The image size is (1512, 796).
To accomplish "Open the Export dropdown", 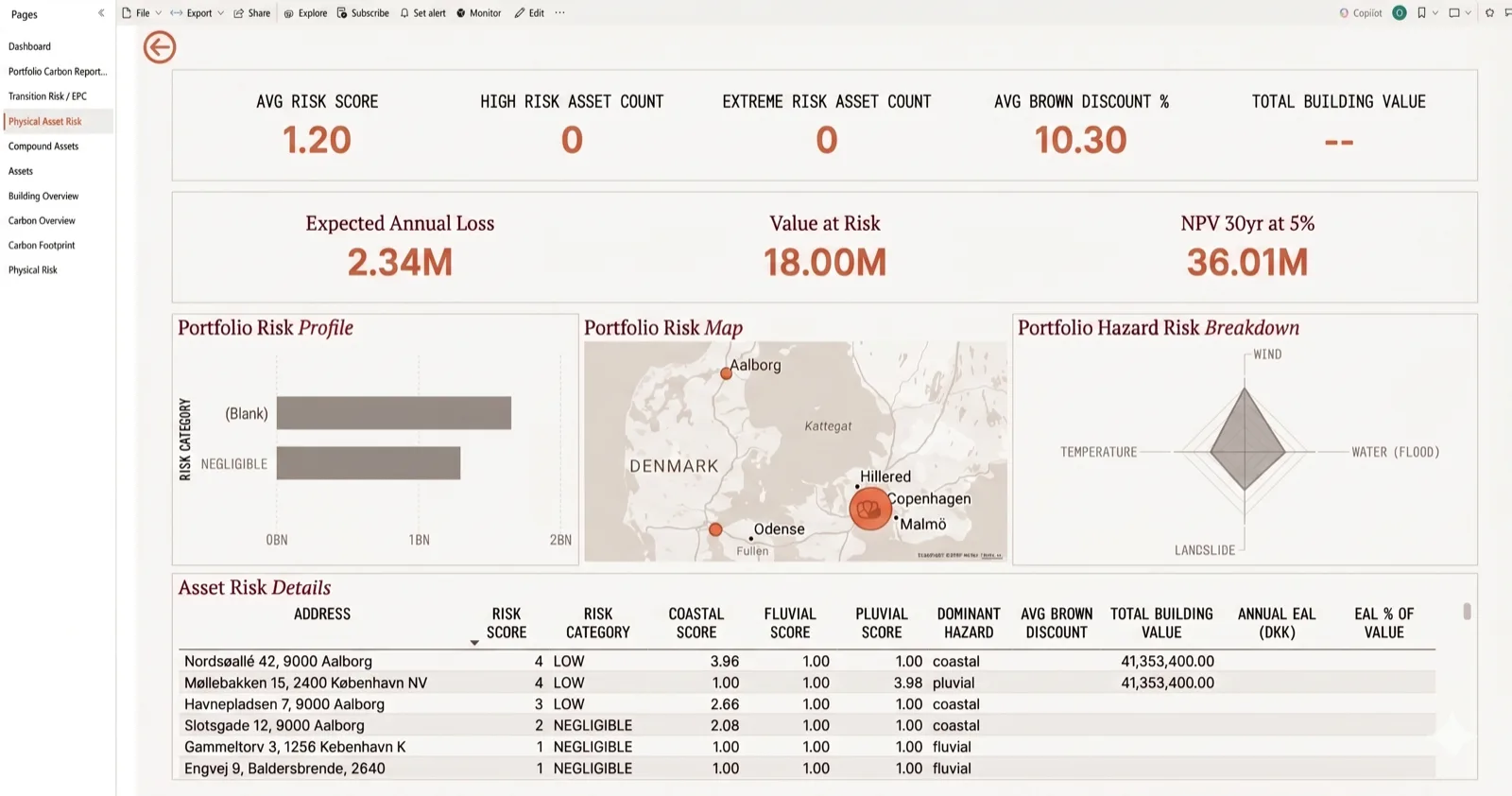I will 198,13.
